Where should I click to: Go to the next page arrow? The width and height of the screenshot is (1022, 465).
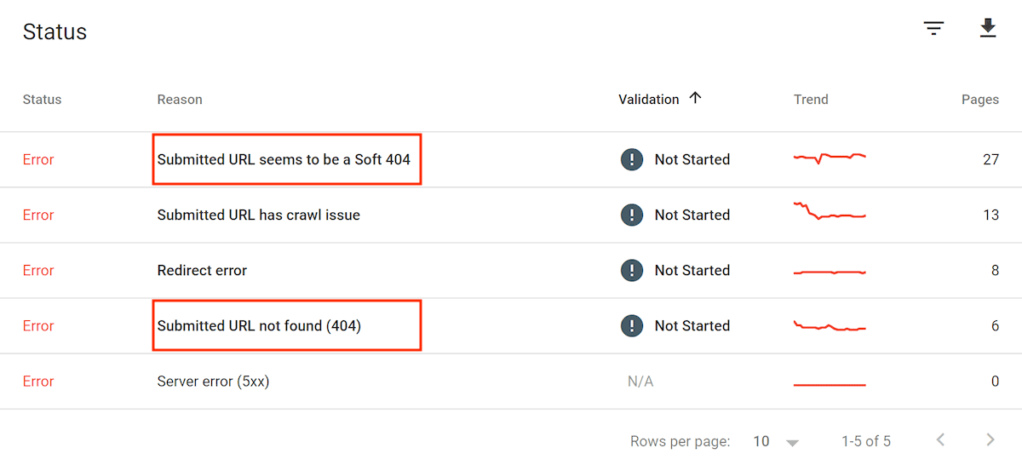point(990,440)
